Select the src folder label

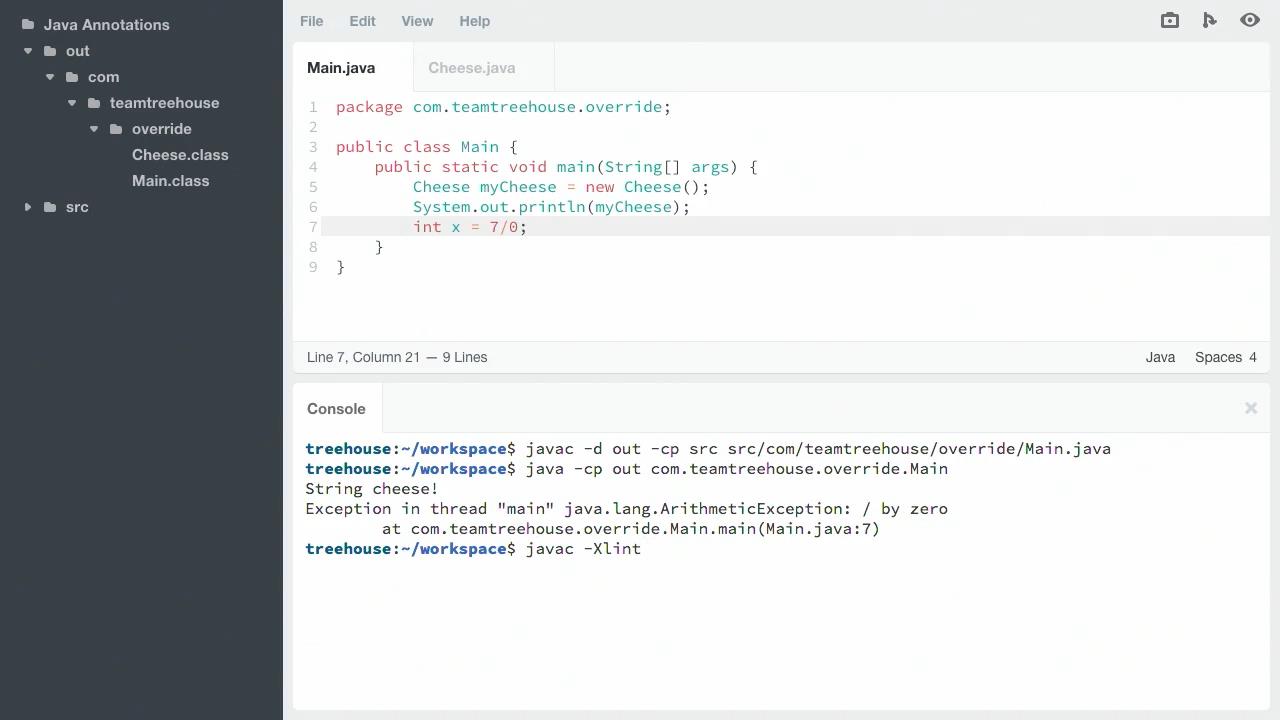(x=77, y=207)
